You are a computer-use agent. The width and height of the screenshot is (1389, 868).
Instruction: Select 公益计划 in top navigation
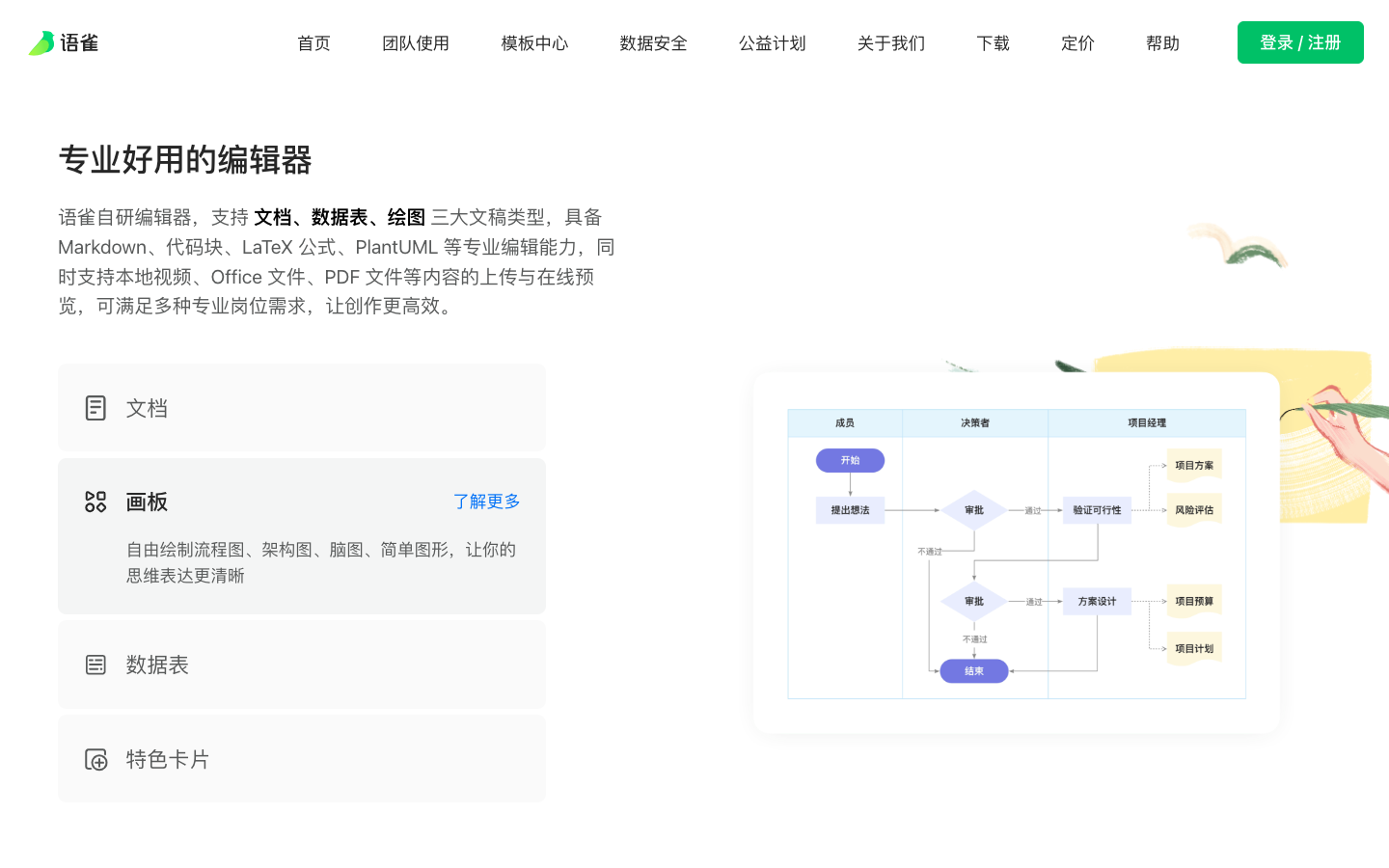point(772,43)
